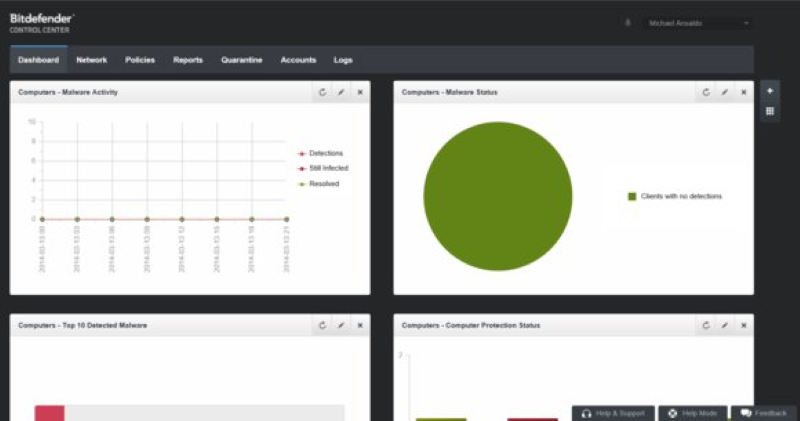Image resolution: width=800 pixels, height=421 pixels.
Task: Edit the Malware Status portlet settings
Action: tap(725, 92)
